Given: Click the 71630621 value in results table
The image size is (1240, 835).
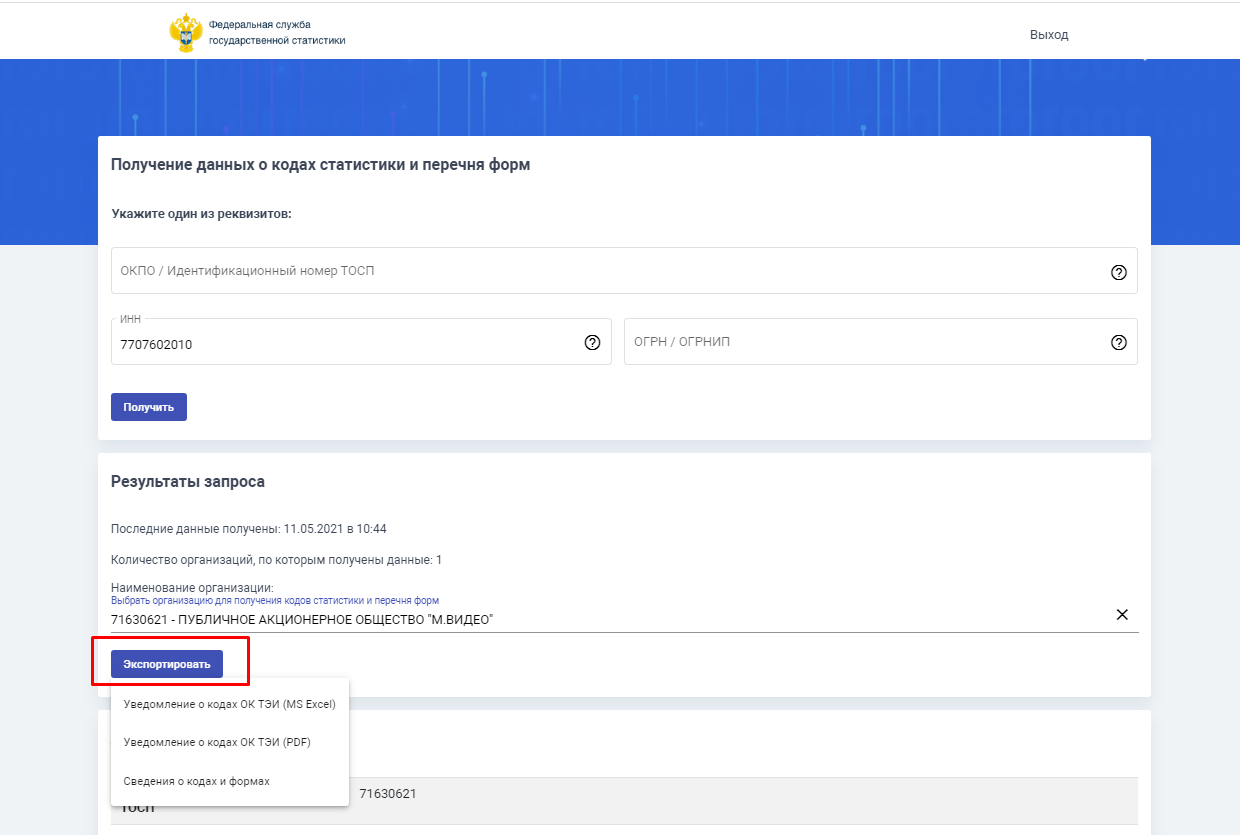Looking at the screenshot, I should [388, 794].
